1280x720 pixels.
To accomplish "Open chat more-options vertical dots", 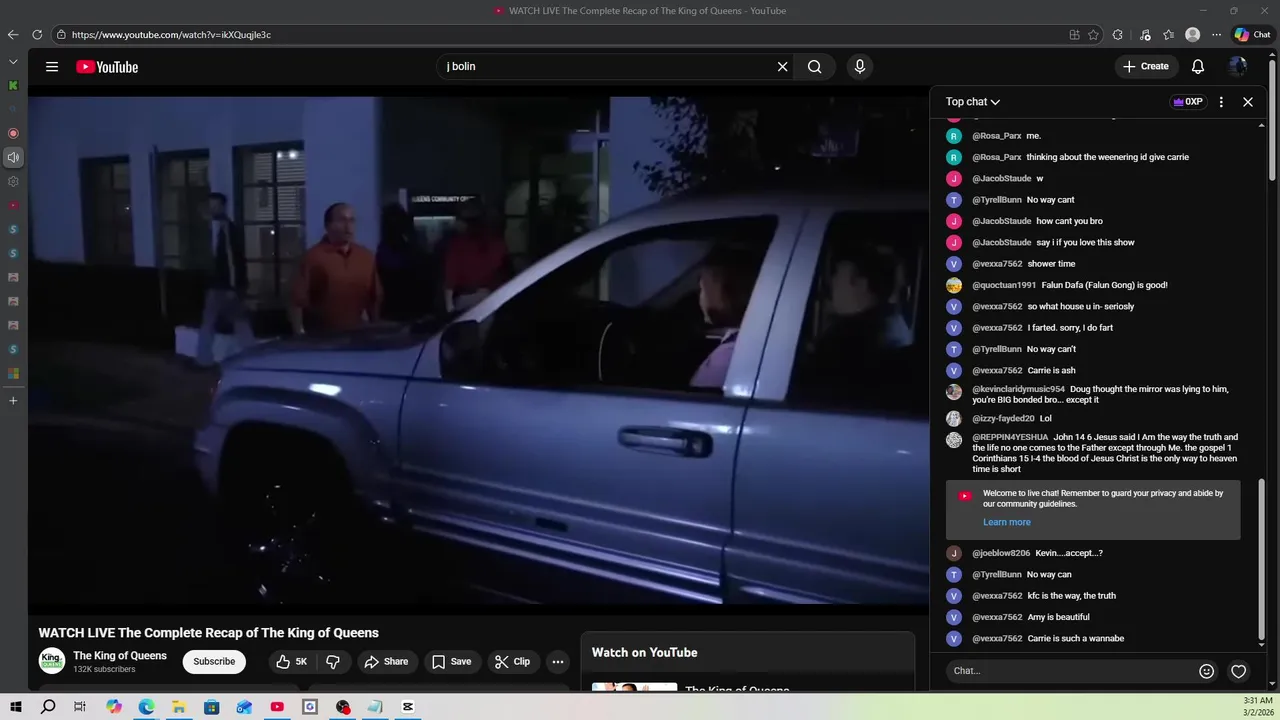I will (1221, 102).
